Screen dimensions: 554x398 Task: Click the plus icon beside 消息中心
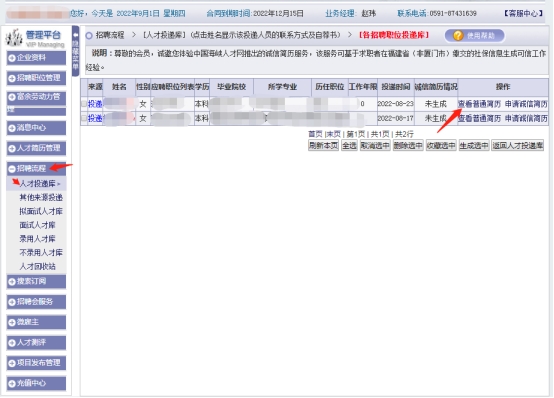click(12, 128)
